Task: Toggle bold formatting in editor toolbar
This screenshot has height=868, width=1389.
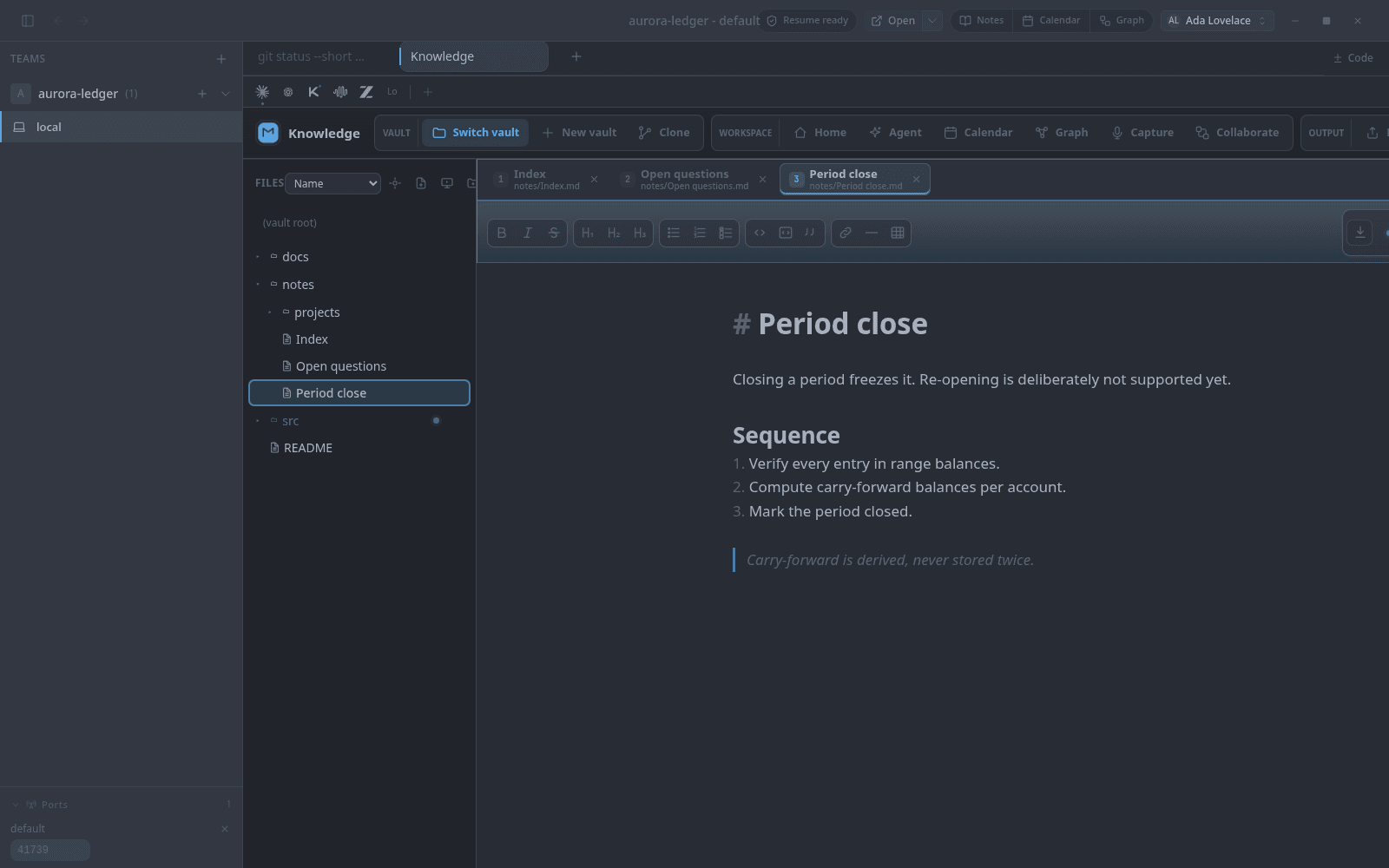Action: tap(502, 233)
